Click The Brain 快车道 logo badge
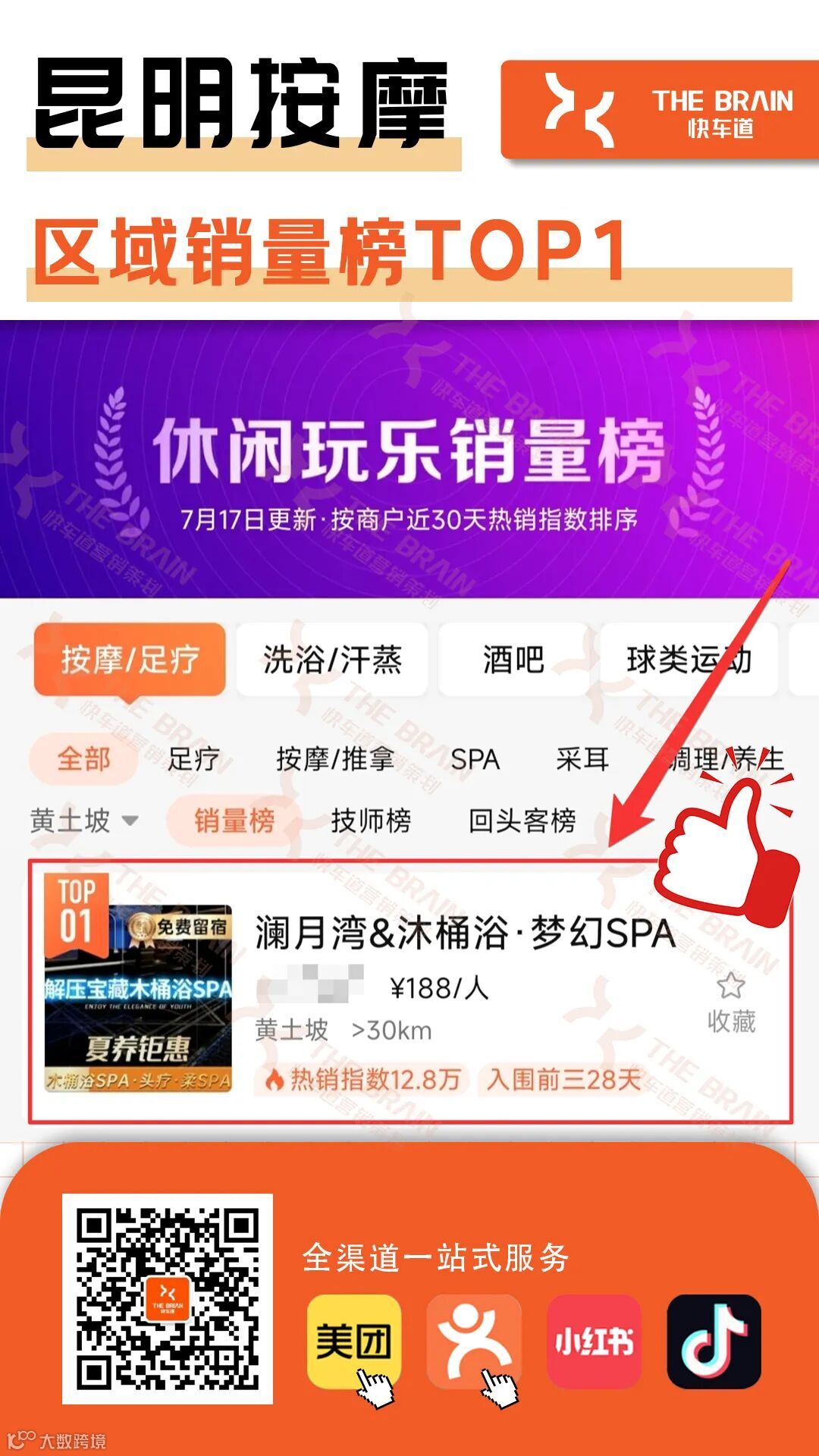Screen dimensions: 819x1456 pyautogui.click(x=660, y=110)
